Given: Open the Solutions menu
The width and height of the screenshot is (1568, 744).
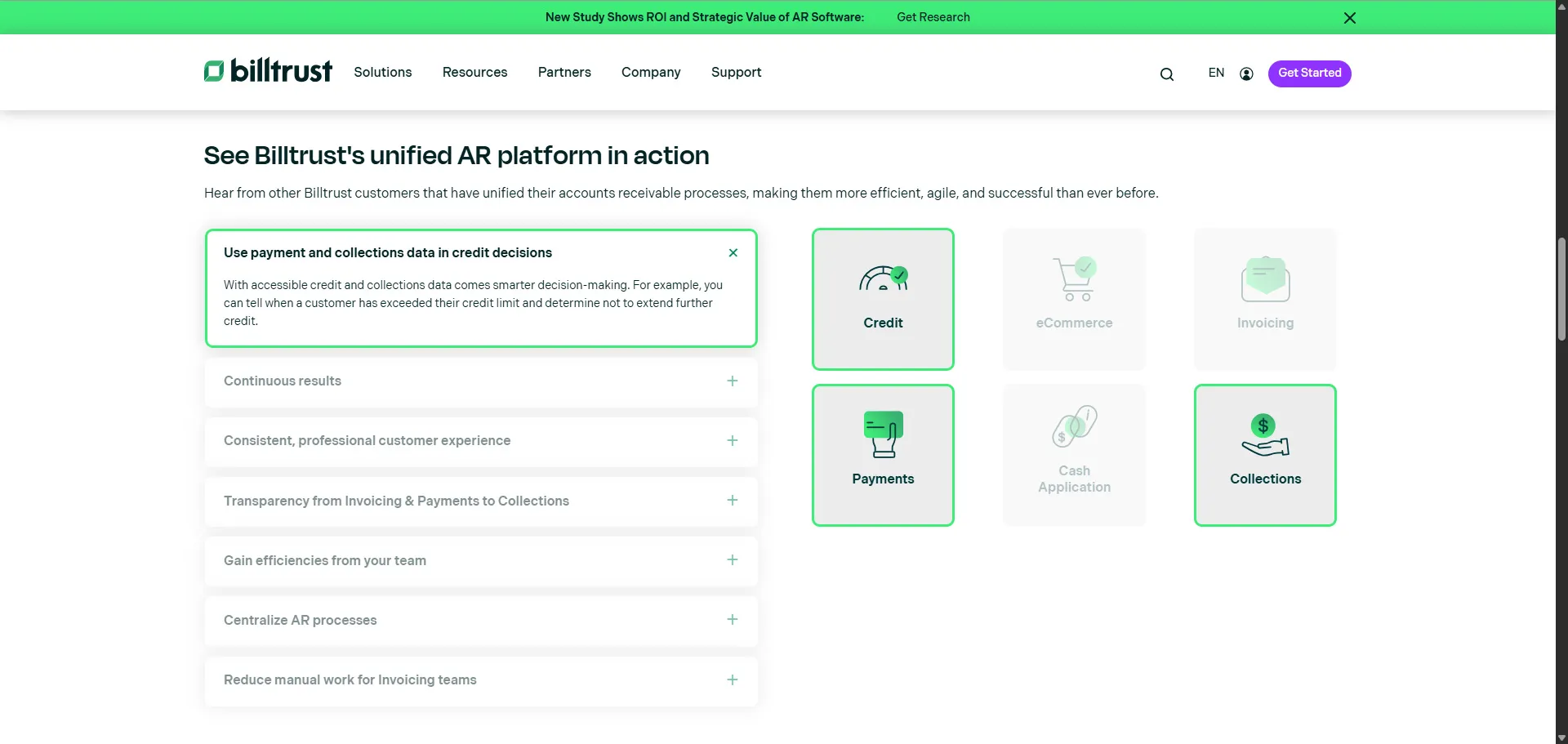Looking at the screenshot, I should tap(382, 73).
